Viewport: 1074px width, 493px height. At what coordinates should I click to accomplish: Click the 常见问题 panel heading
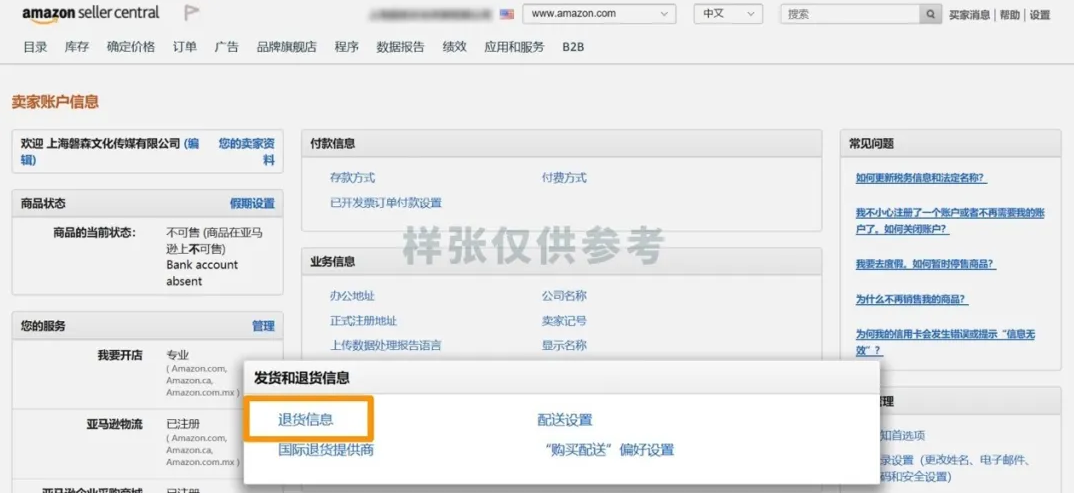click(x=871, y=143)
